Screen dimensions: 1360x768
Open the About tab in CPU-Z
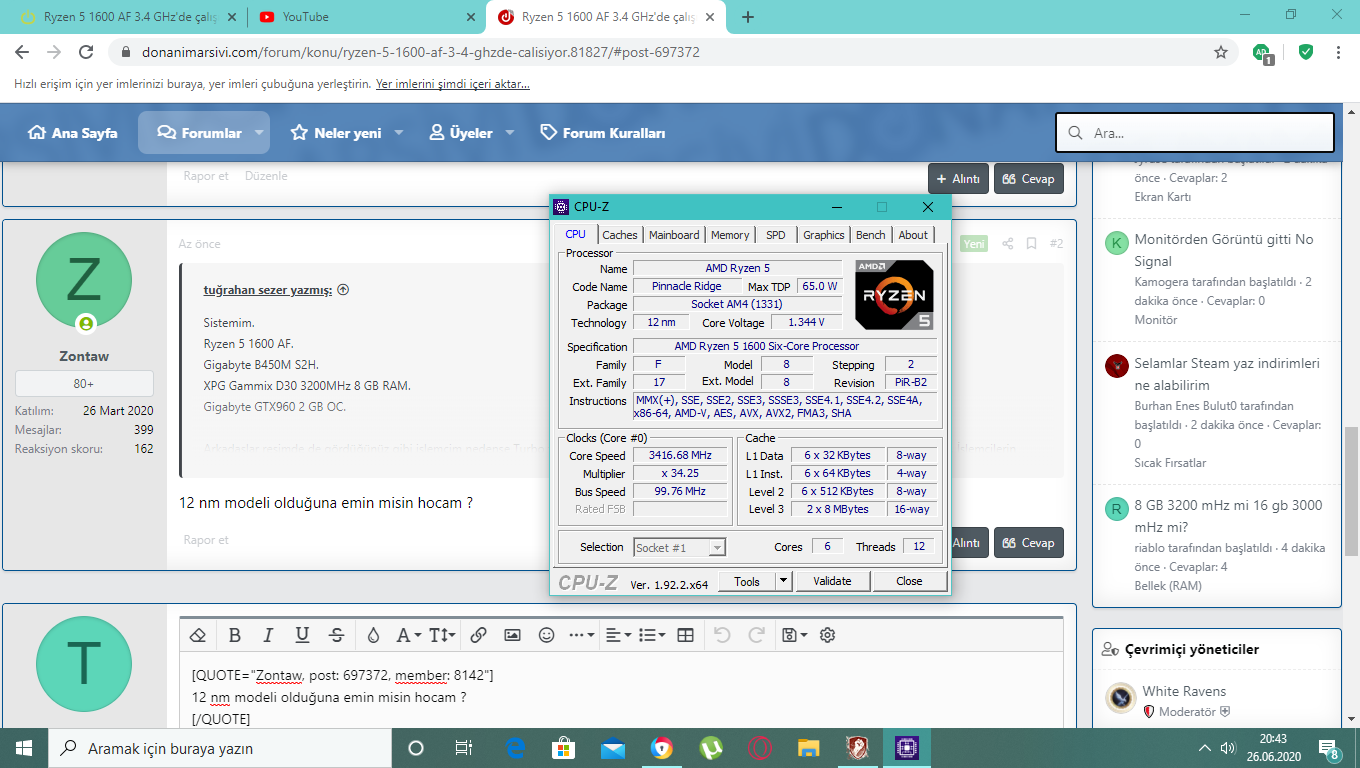[913, 235]
